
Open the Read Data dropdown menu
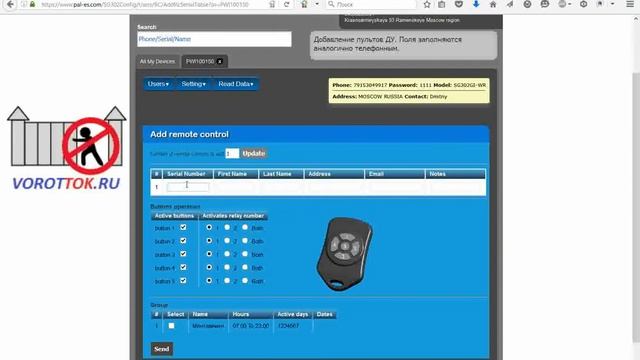(236, 84)
